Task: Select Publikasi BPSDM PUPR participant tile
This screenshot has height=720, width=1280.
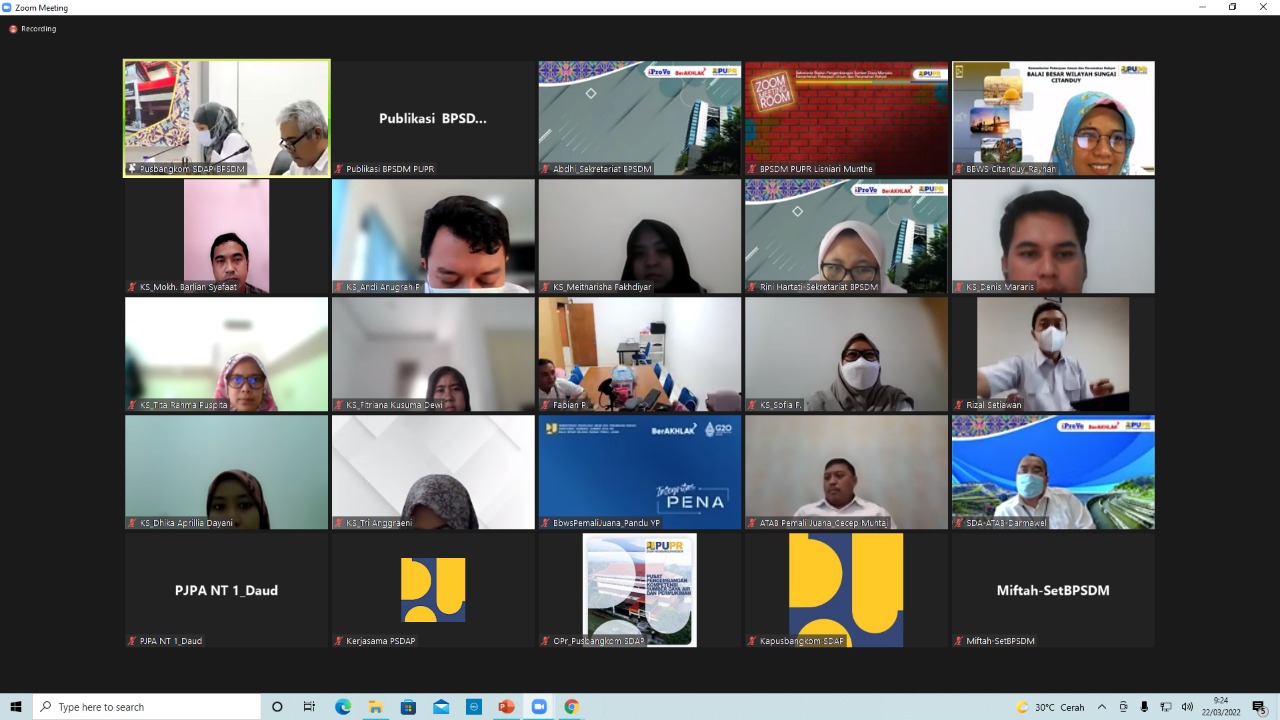Action: tap(433, 118)
